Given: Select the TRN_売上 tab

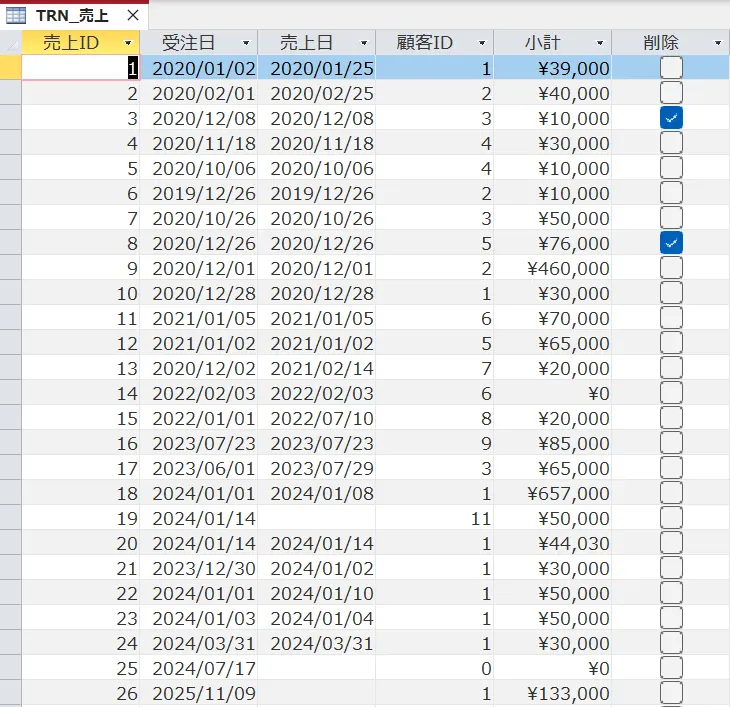Looking at the screenshot, I should [x=72, y=16].
